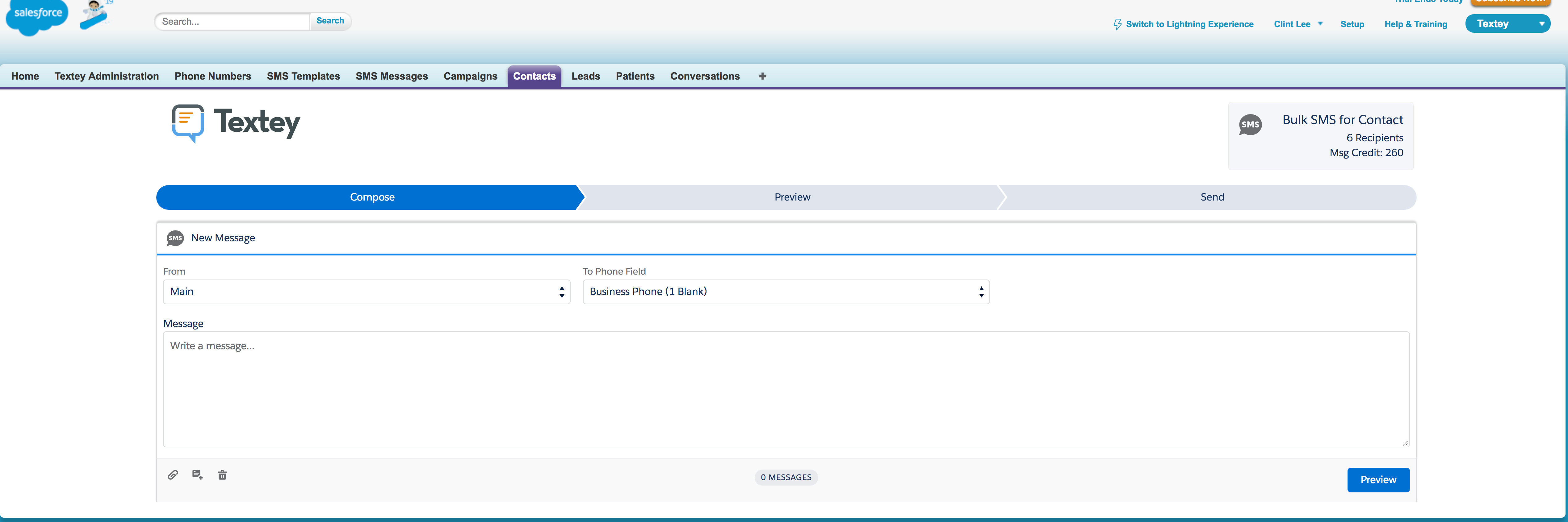1568x522 pixels.
Task: Click the Textey logo icon
Action: pos(187,123)
